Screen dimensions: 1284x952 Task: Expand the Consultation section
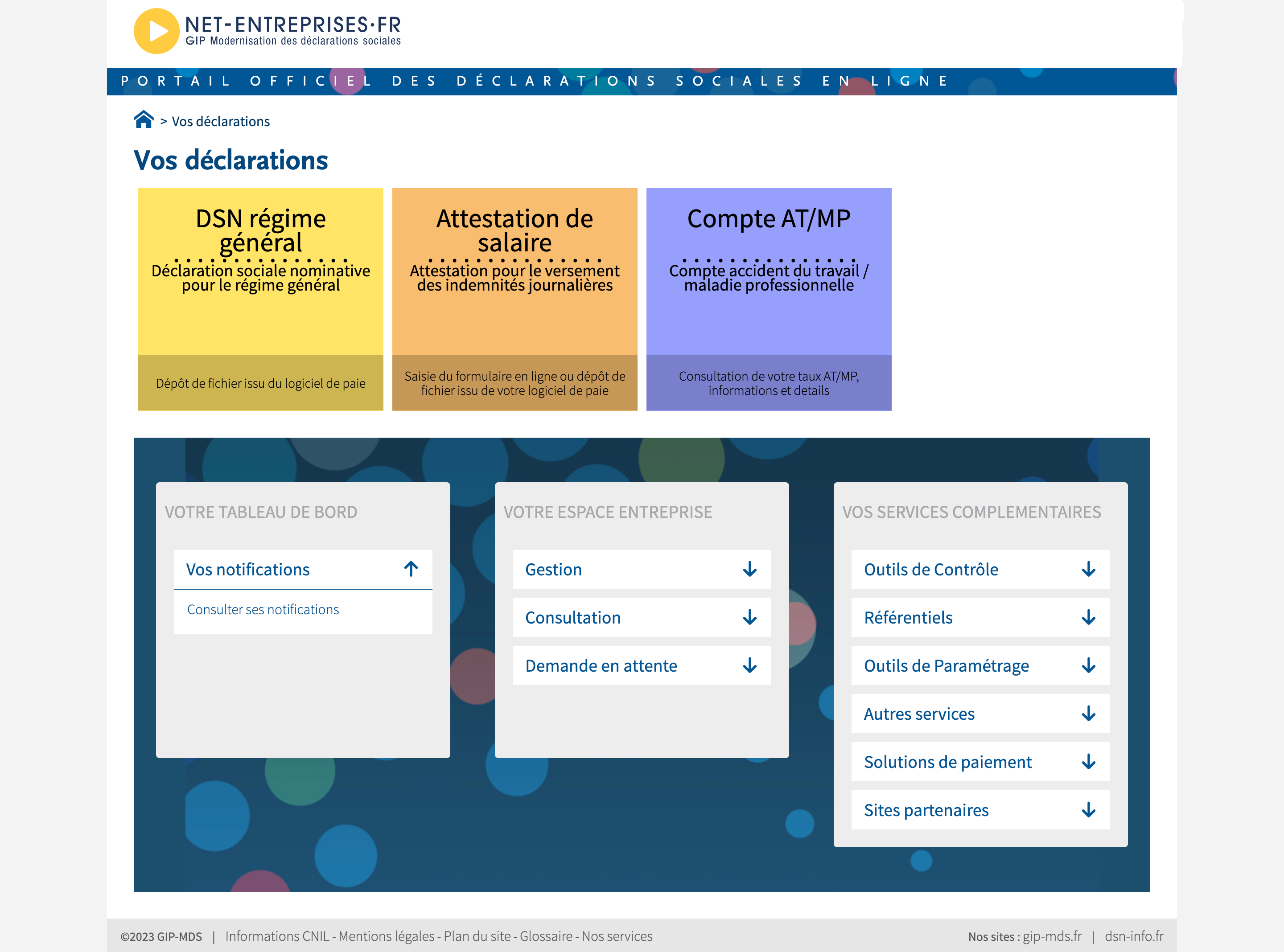(642, 618)
